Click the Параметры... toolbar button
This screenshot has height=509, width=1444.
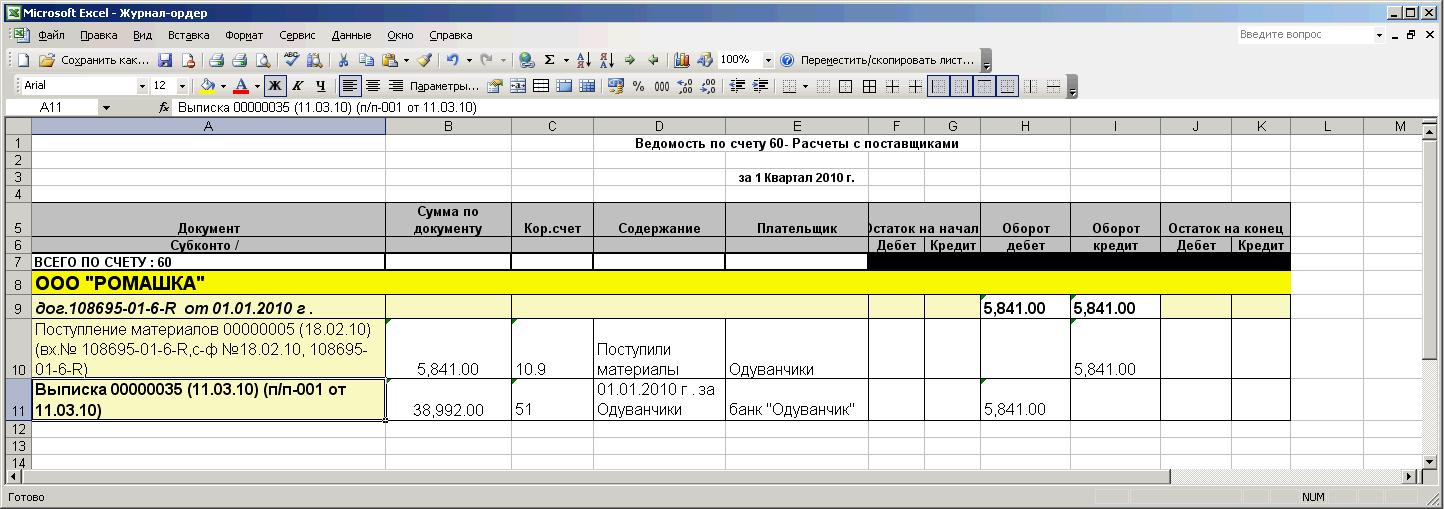coord(445,86)
